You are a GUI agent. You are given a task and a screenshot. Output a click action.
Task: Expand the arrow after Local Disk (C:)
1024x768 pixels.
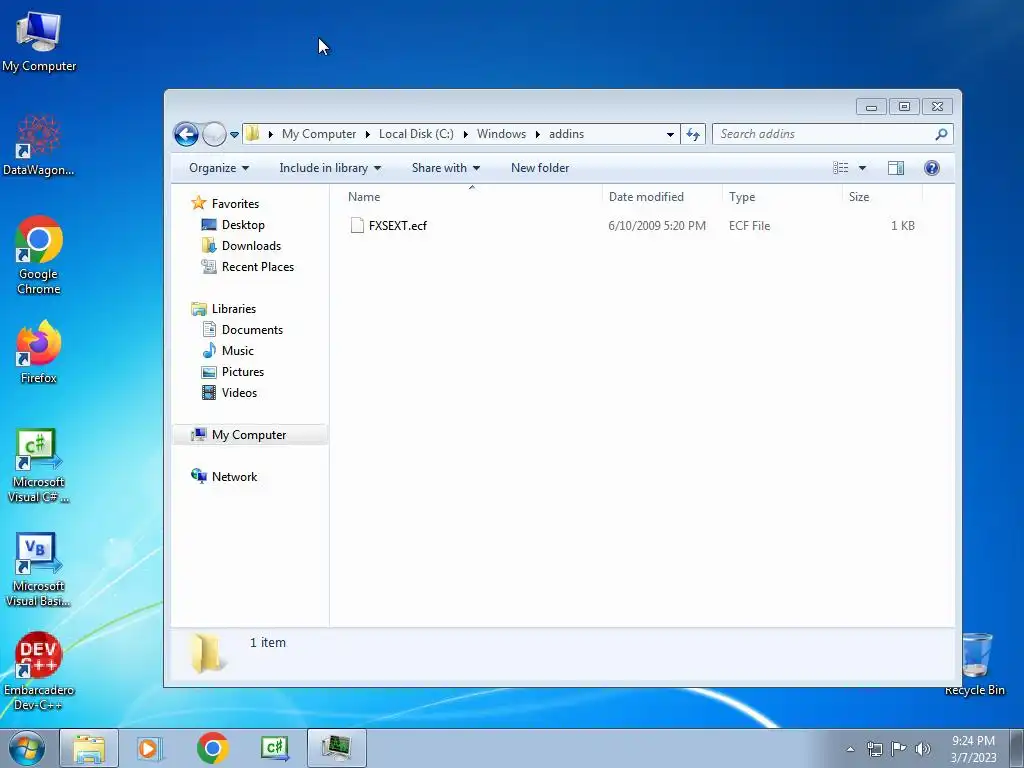[466, 134]
